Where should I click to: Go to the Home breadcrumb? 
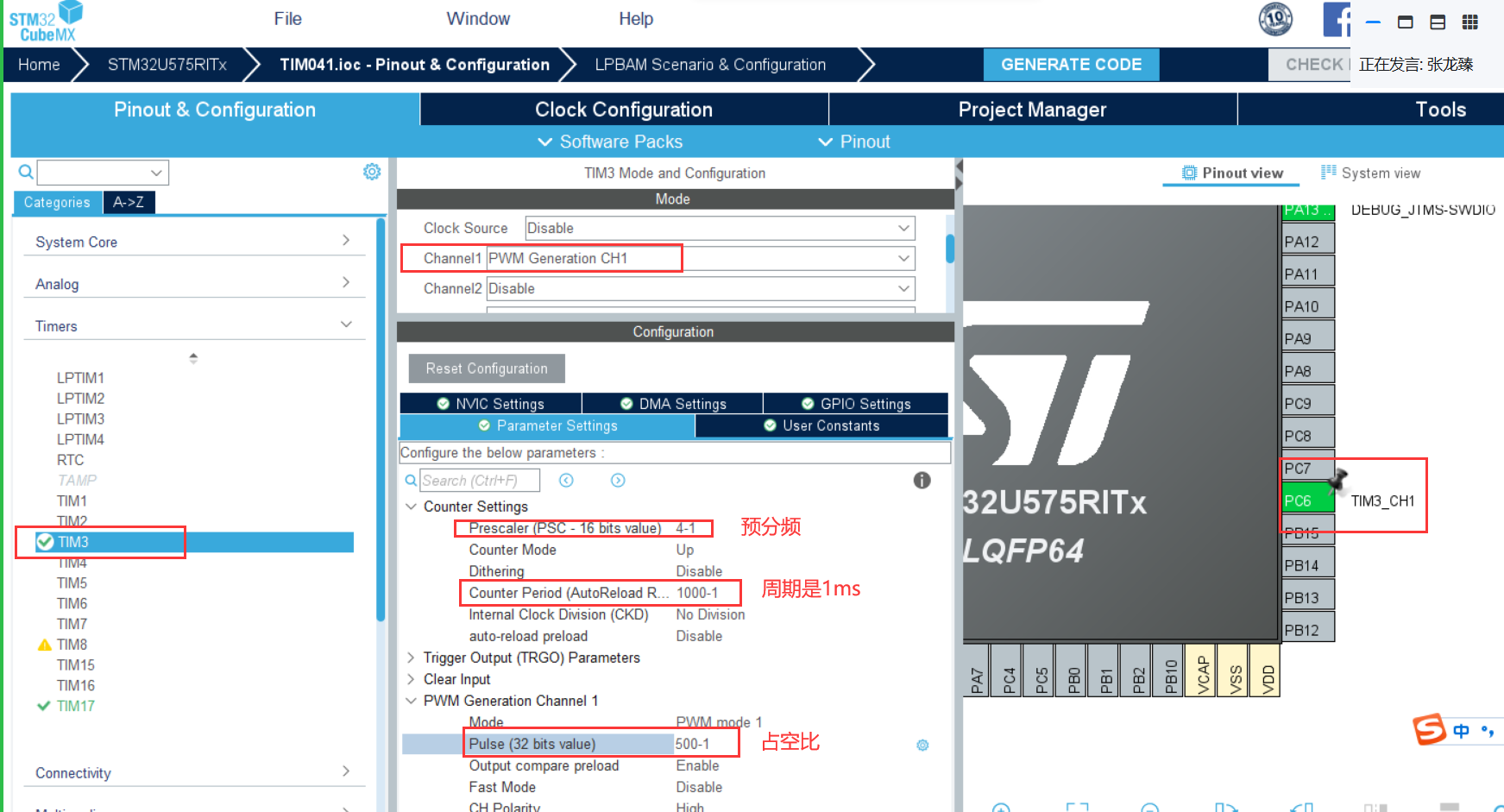pos(39,65)
